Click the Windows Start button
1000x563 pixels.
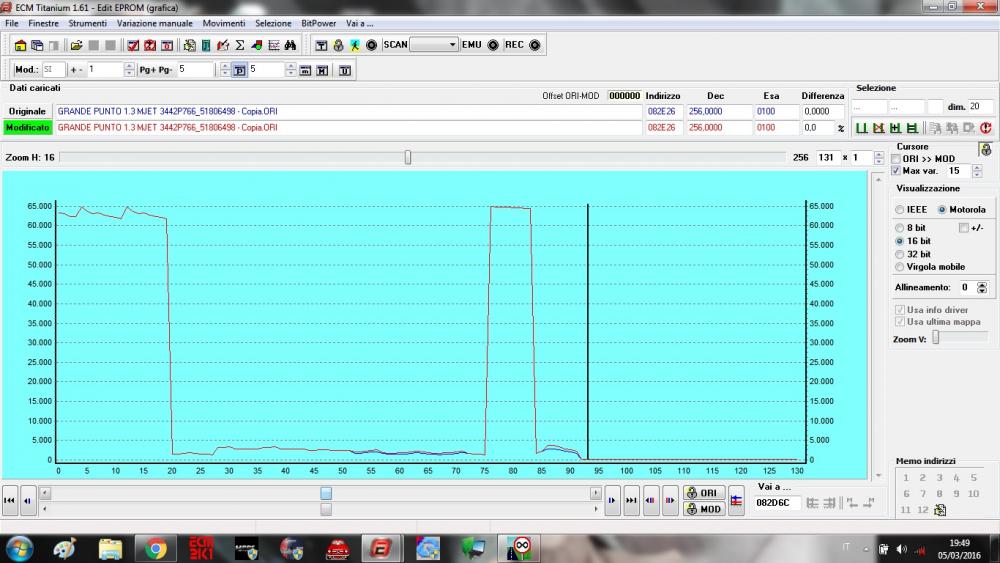tap(19, 549)
